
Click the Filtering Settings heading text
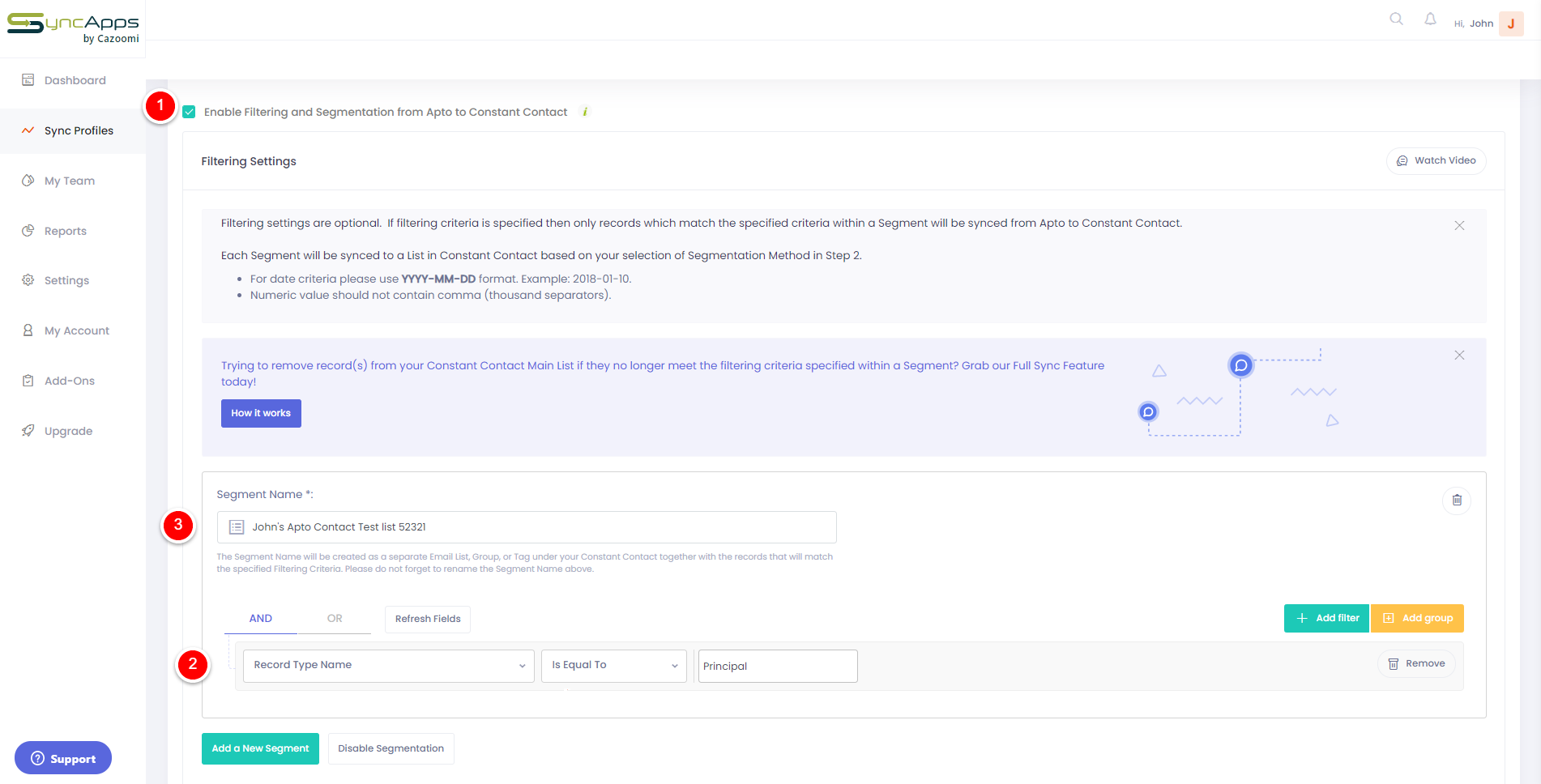coord(249,161)
